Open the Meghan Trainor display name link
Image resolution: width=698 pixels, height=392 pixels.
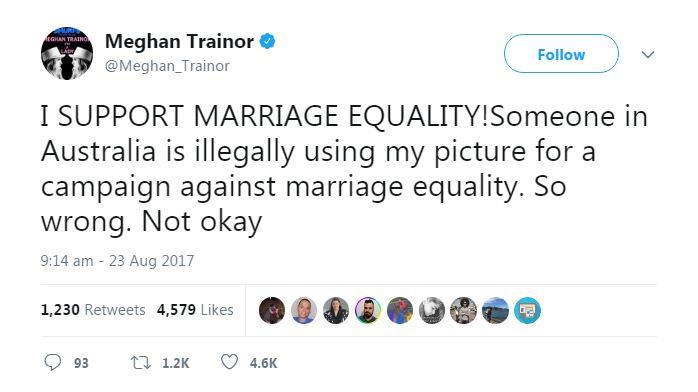[179, 42]
